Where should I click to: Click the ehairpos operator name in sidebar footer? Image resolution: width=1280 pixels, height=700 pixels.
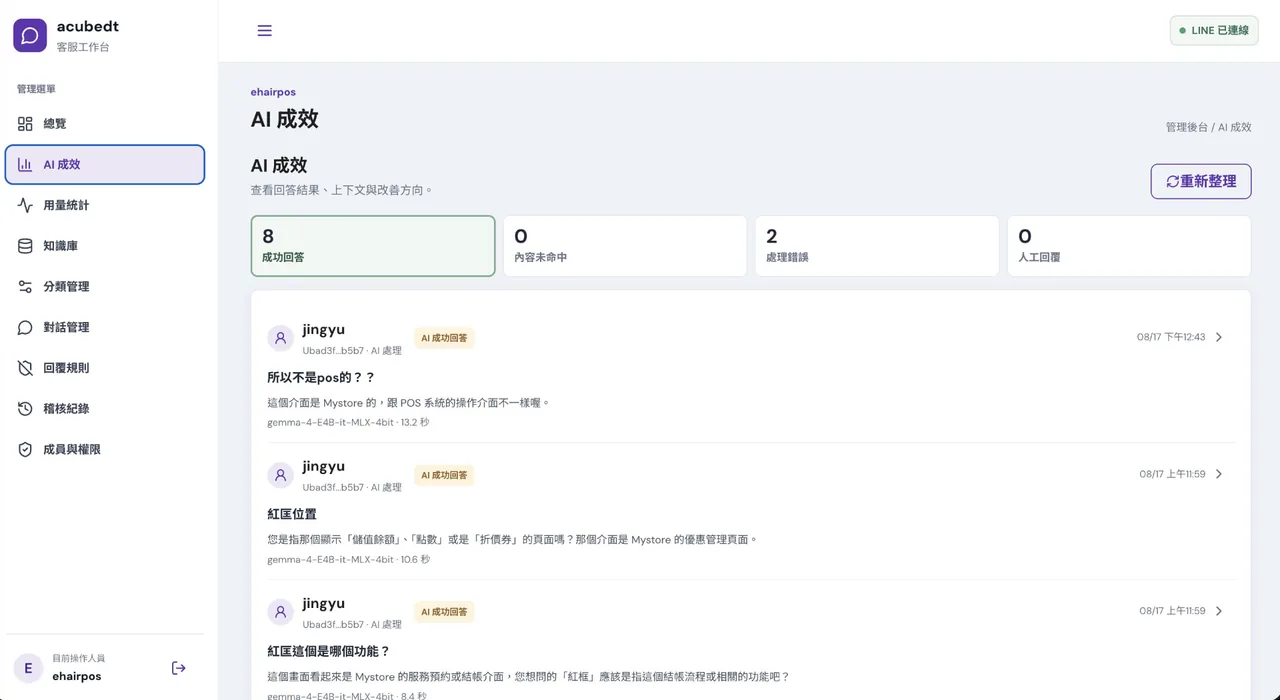click(x=77, y=676)
